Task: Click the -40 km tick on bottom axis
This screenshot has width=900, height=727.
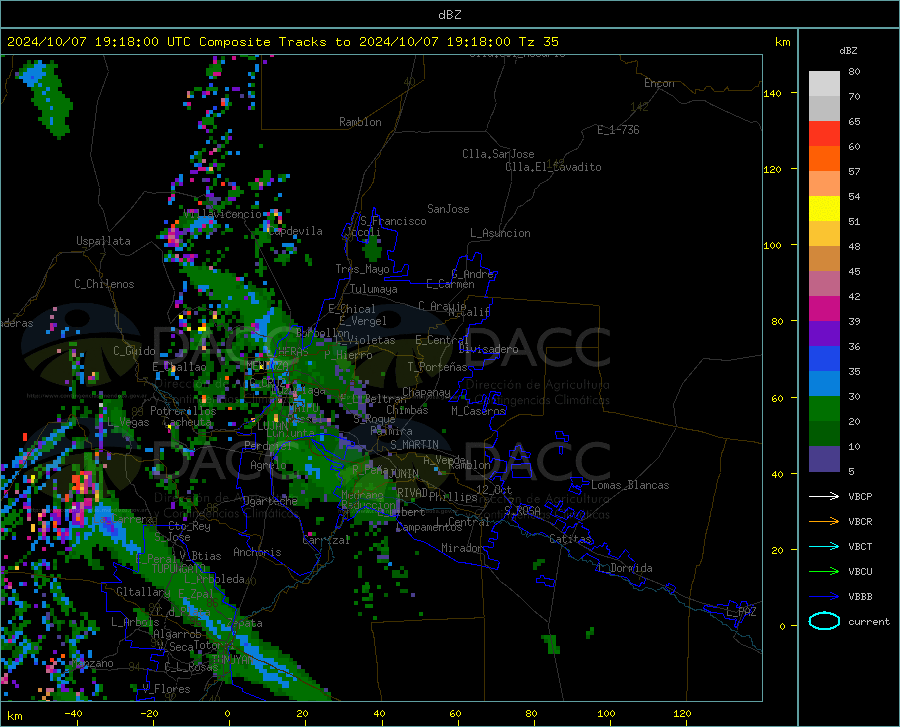Action: coord(73,713)
